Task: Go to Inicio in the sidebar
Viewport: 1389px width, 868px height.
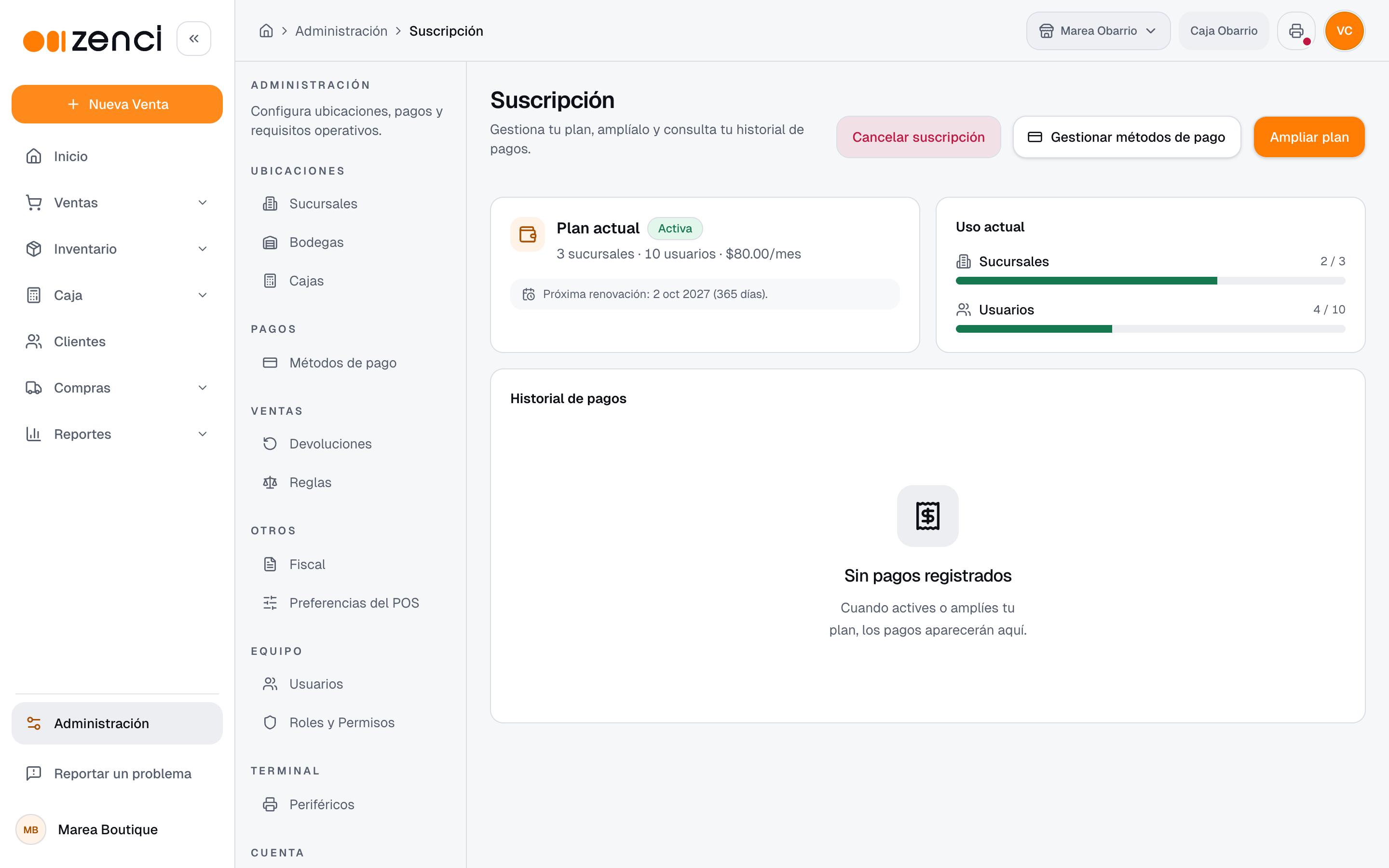Action: 117,156
